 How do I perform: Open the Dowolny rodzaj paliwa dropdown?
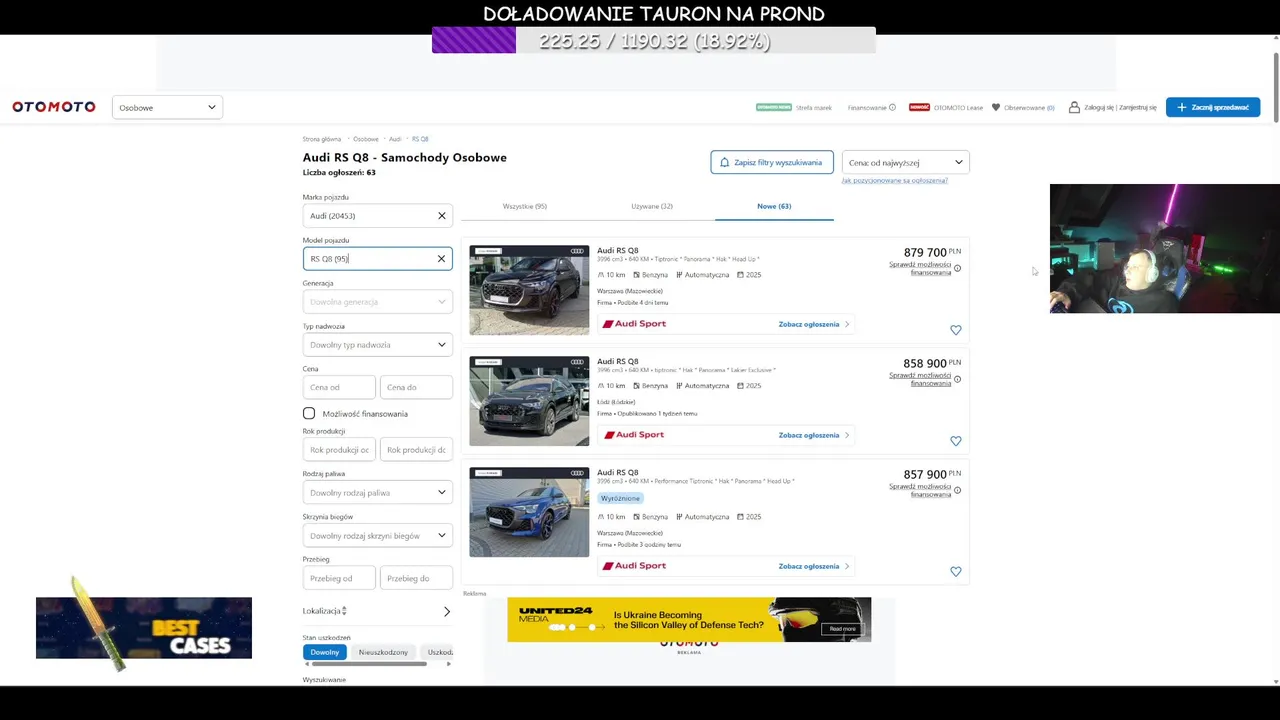377,493
